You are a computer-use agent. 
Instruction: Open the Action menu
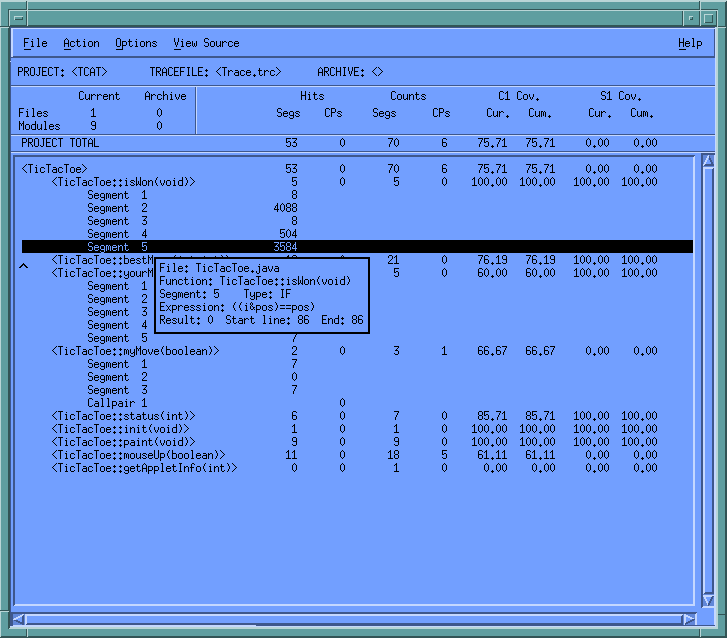[81, 43]
